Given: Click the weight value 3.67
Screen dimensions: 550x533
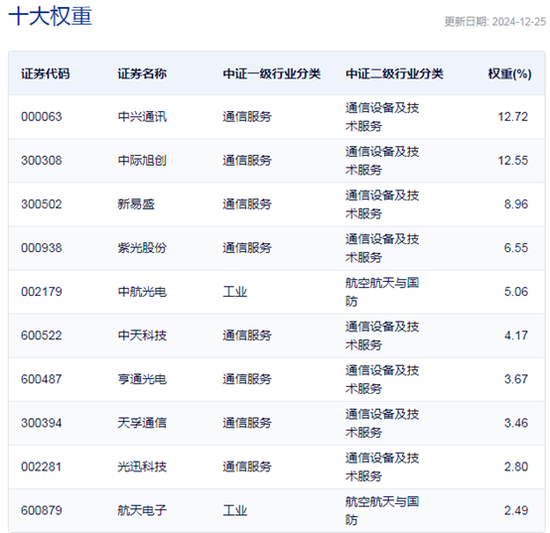Looking at the screenshot, I should coord(516,379).
